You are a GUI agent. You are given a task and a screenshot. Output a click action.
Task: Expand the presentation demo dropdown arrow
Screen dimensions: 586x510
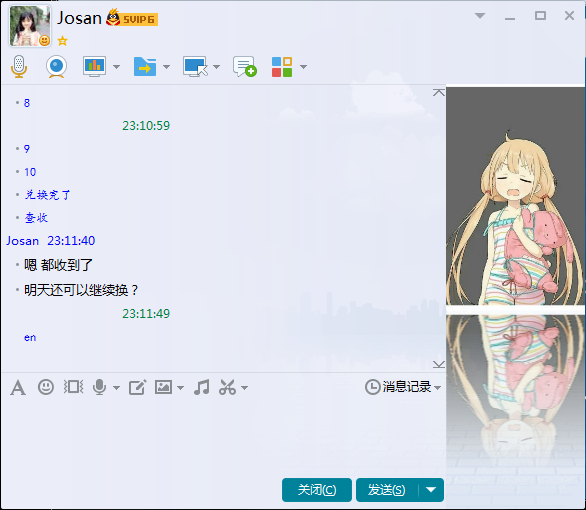[116, 67]
